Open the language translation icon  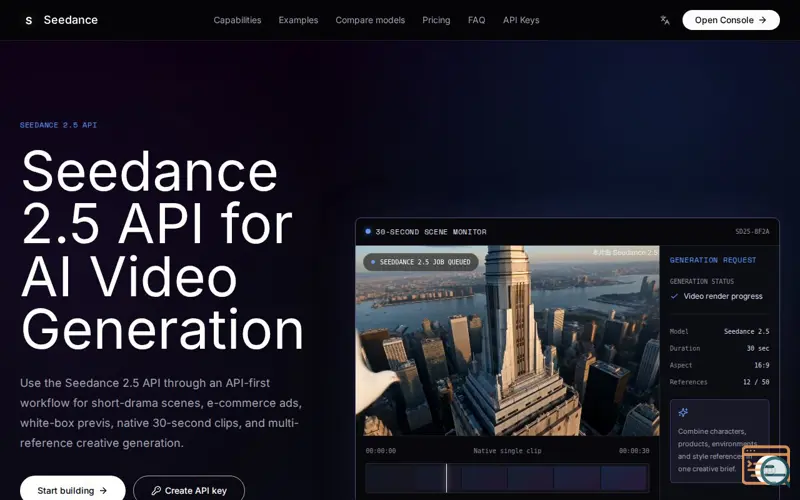click(665, 20)
